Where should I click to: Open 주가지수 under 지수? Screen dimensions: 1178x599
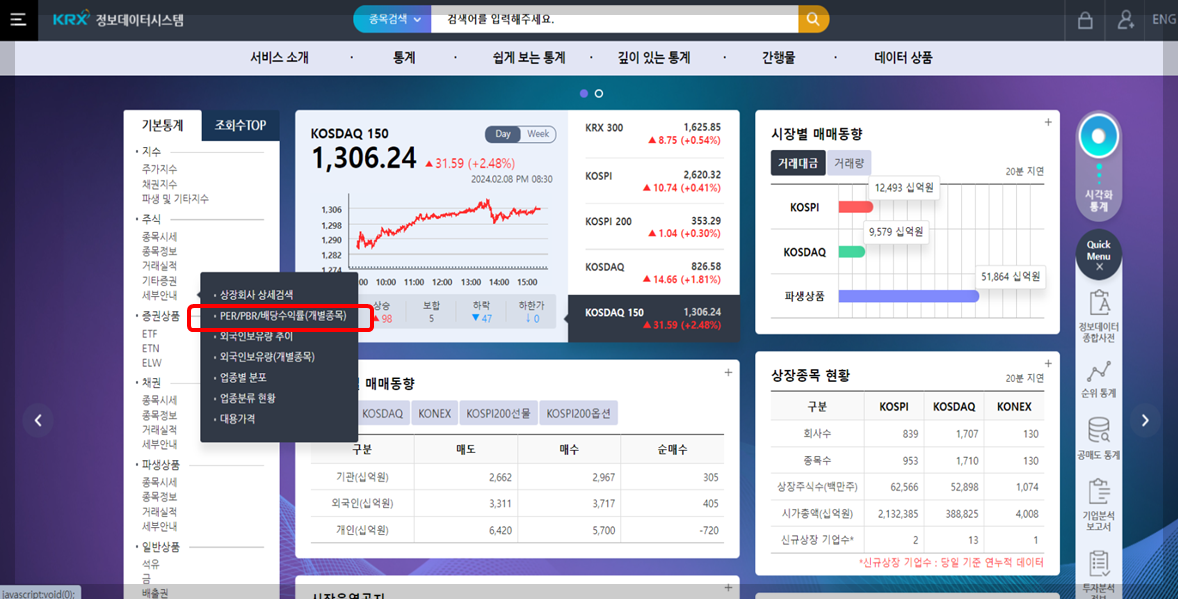click(159, 169)
